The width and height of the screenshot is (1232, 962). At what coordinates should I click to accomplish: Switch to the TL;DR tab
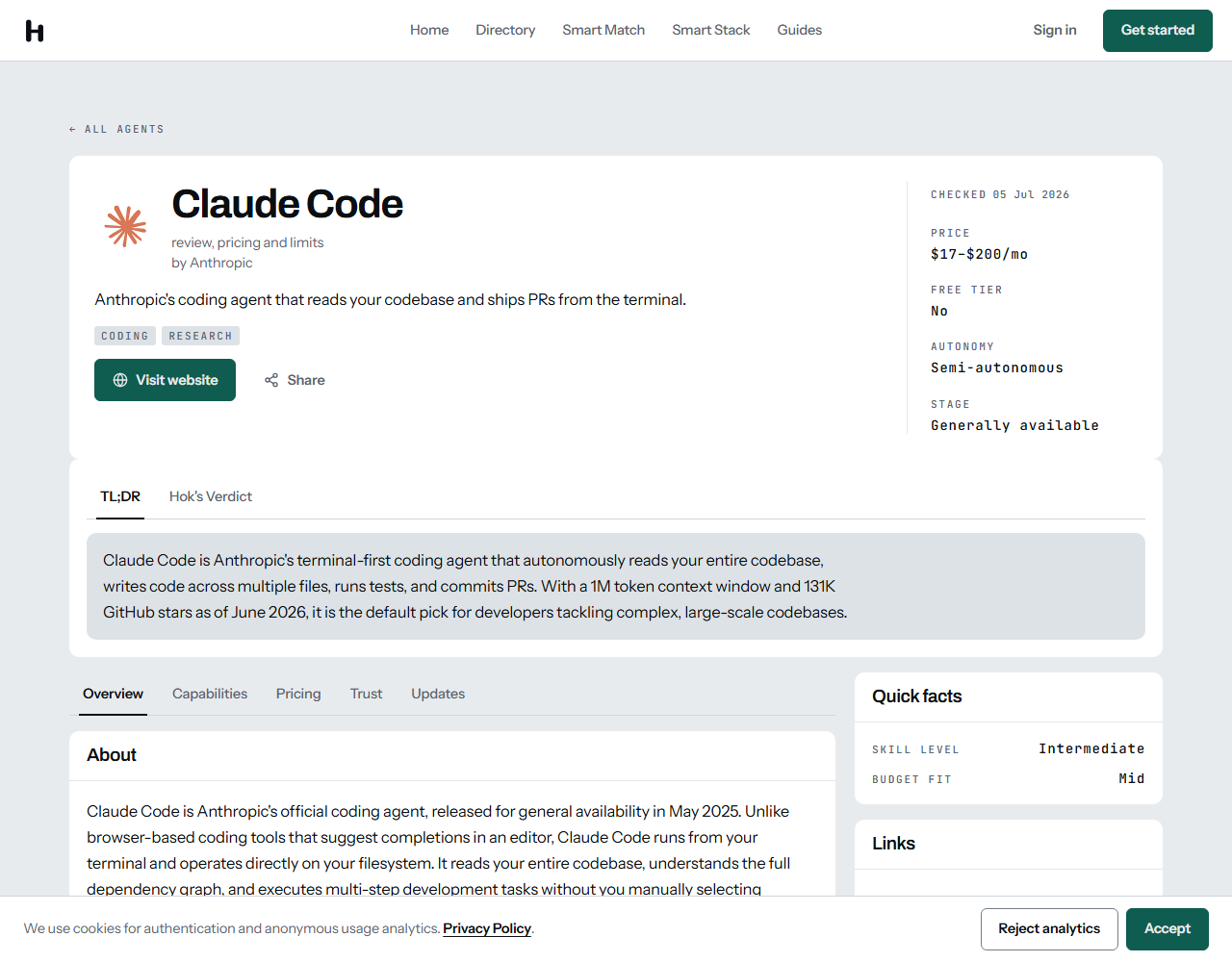120,496
